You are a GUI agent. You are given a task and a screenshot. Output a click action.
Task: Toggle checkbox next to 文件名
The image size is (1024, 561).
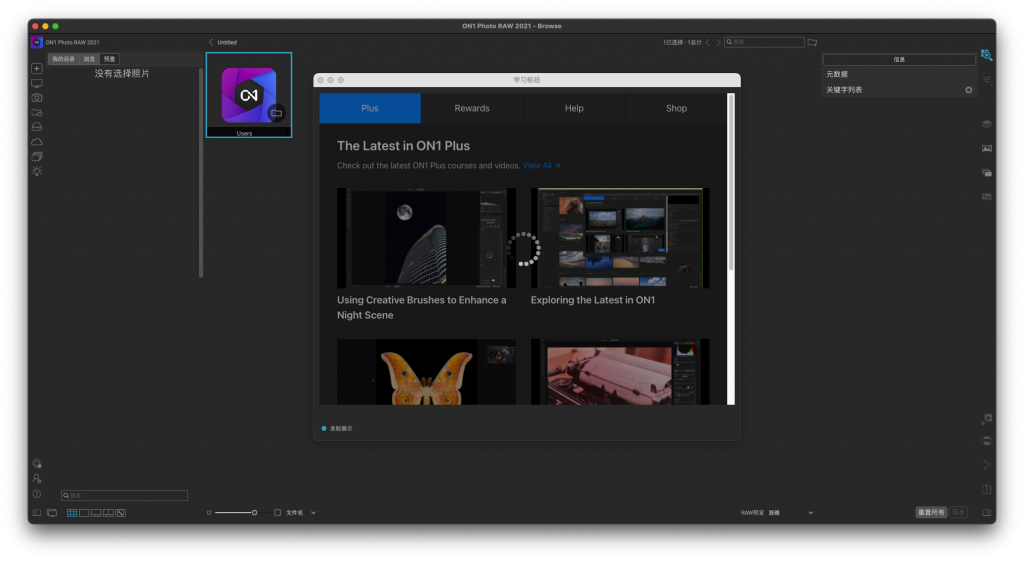(278, 513)
